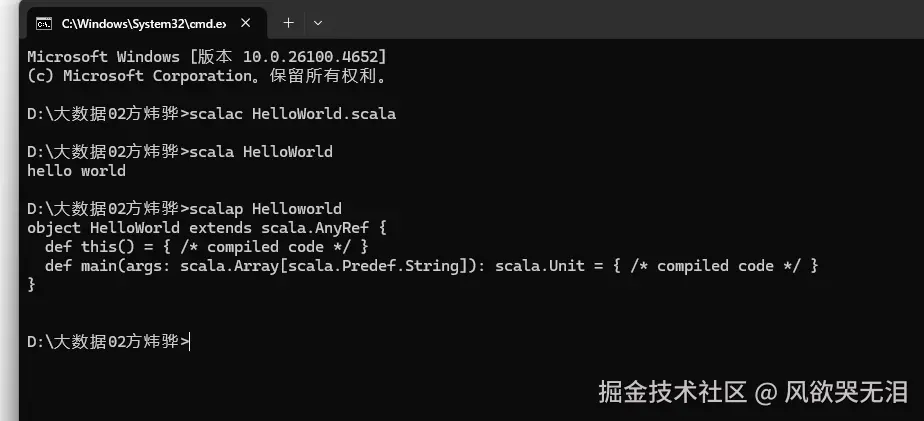
Task: Click the Microsoft Windows version line
Action: coord(207,57)
